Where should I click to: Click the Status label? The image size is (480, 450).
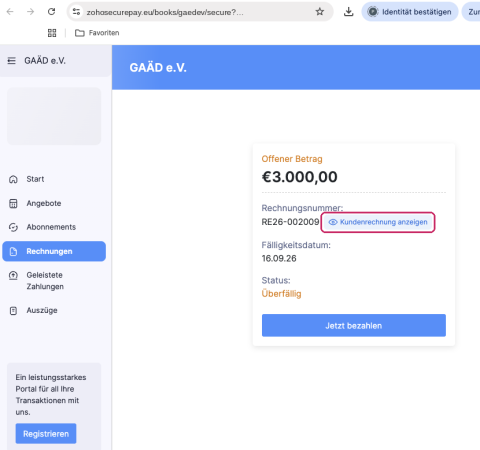coord(276,280)
